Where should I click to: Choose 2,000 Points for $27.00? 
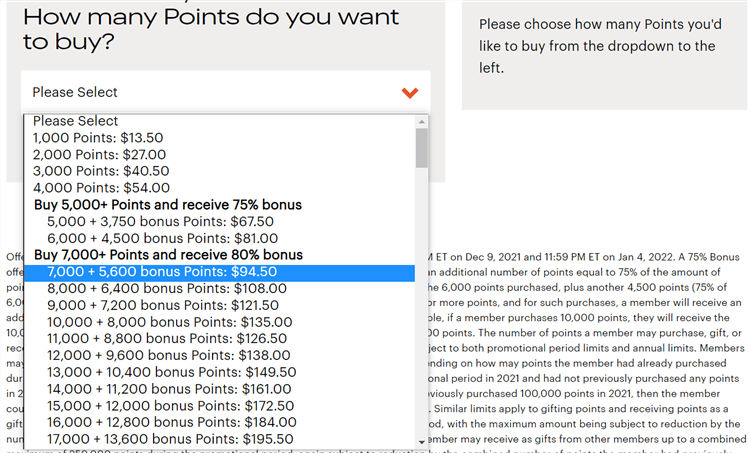point(99,155)
